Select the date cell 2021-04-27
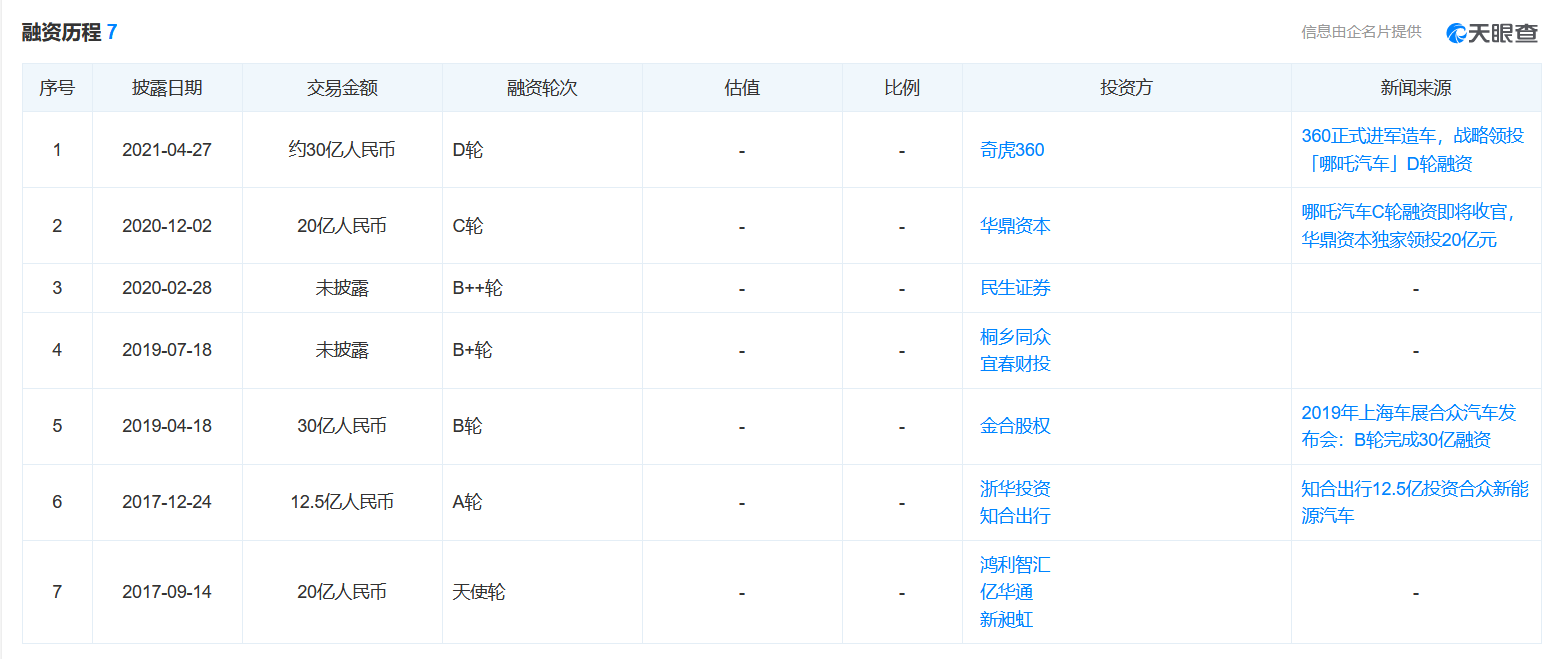Image resolution: width=1562 pixels, height=659 pixels. coord(167,150)
